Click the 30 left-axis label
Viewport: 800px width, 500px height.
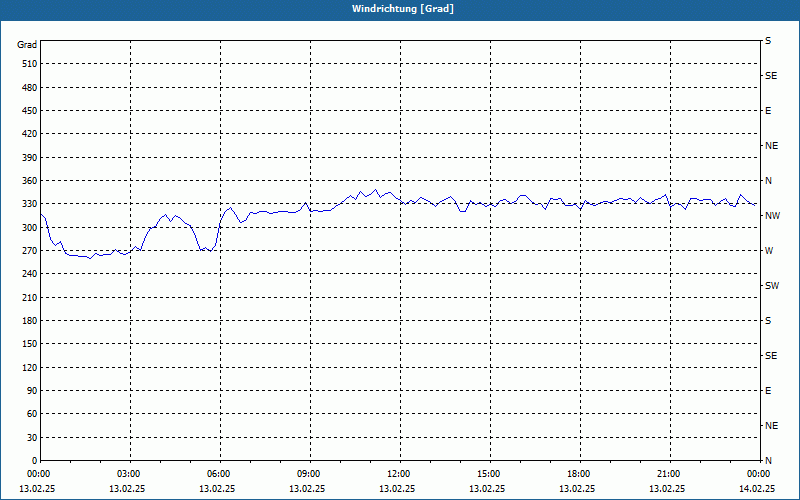[x=32, y=437]
